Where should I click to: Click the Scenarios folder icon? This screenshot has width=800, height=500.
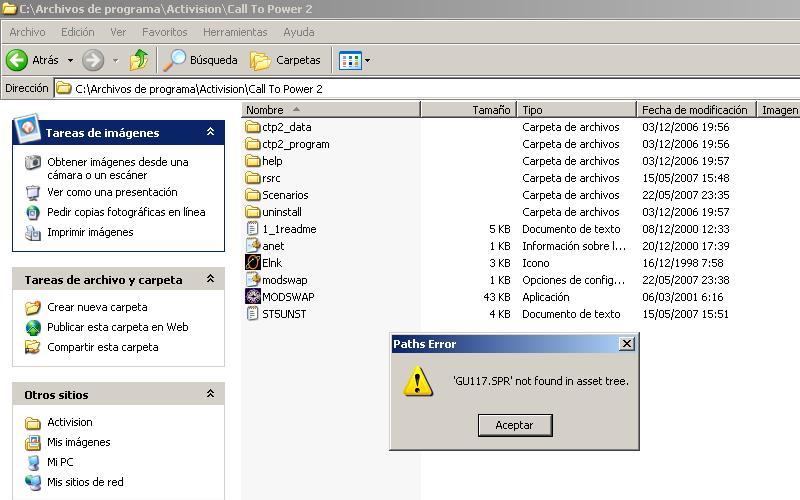click(253, 195)
